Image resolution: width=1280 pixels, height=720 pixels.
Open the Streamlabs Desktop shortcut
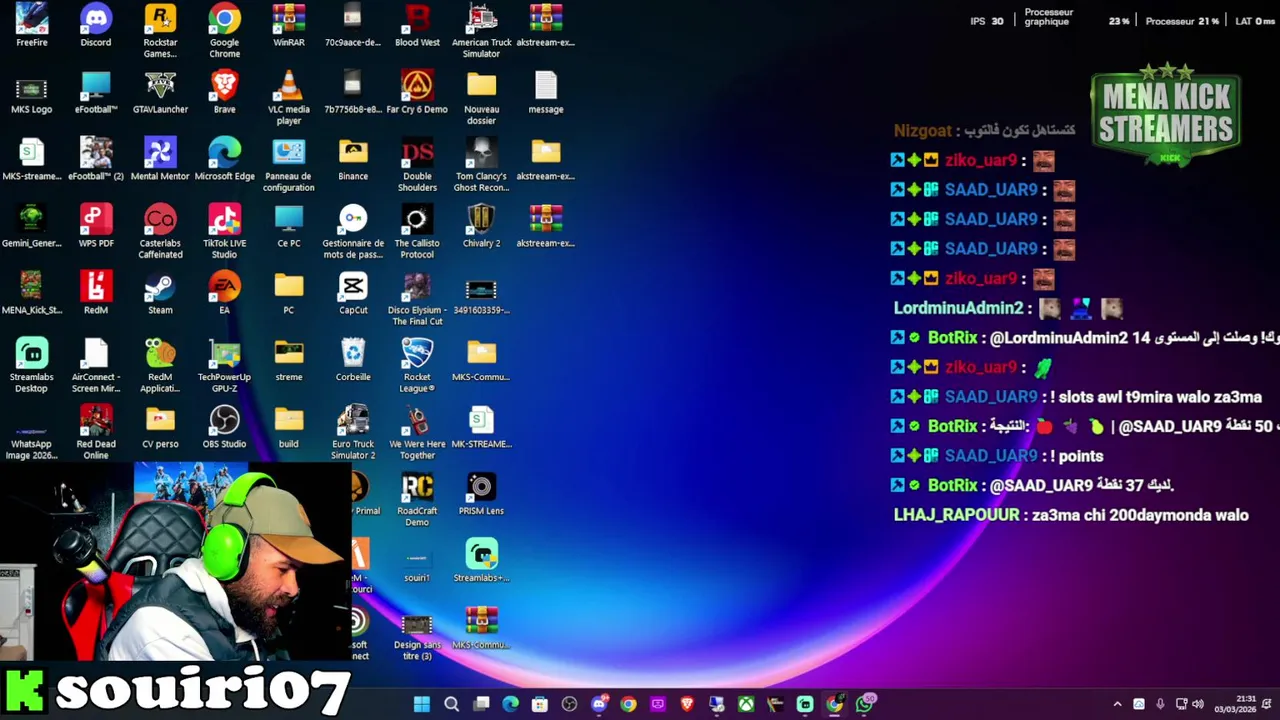[x=31, y=365]
